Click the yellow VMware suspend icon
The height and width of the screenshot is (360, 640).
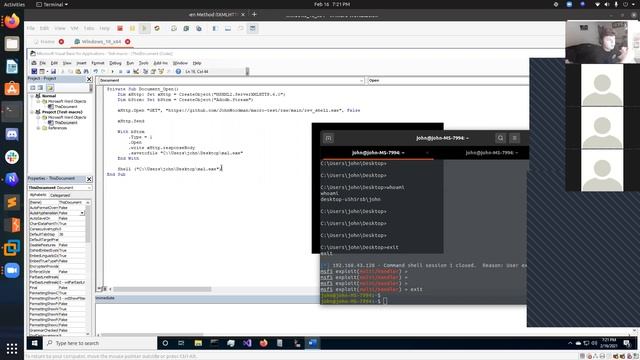point(132,28)
